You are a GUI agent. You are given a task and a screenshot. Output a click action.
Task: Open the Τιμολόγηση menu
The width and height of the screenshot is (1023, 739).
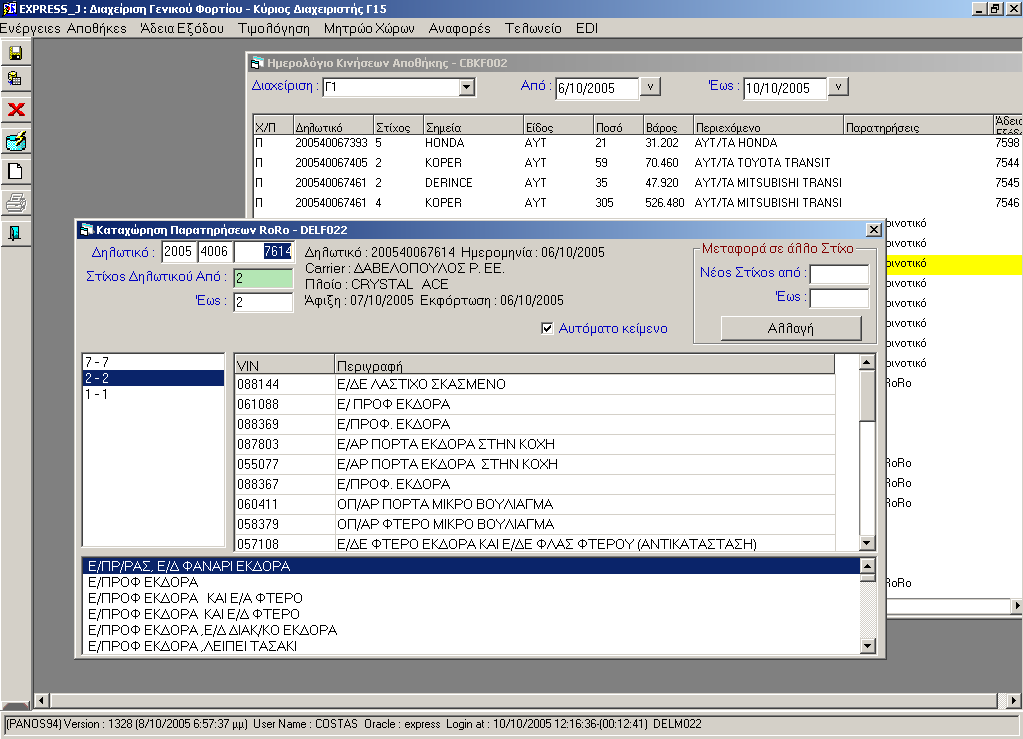point(273,28)
